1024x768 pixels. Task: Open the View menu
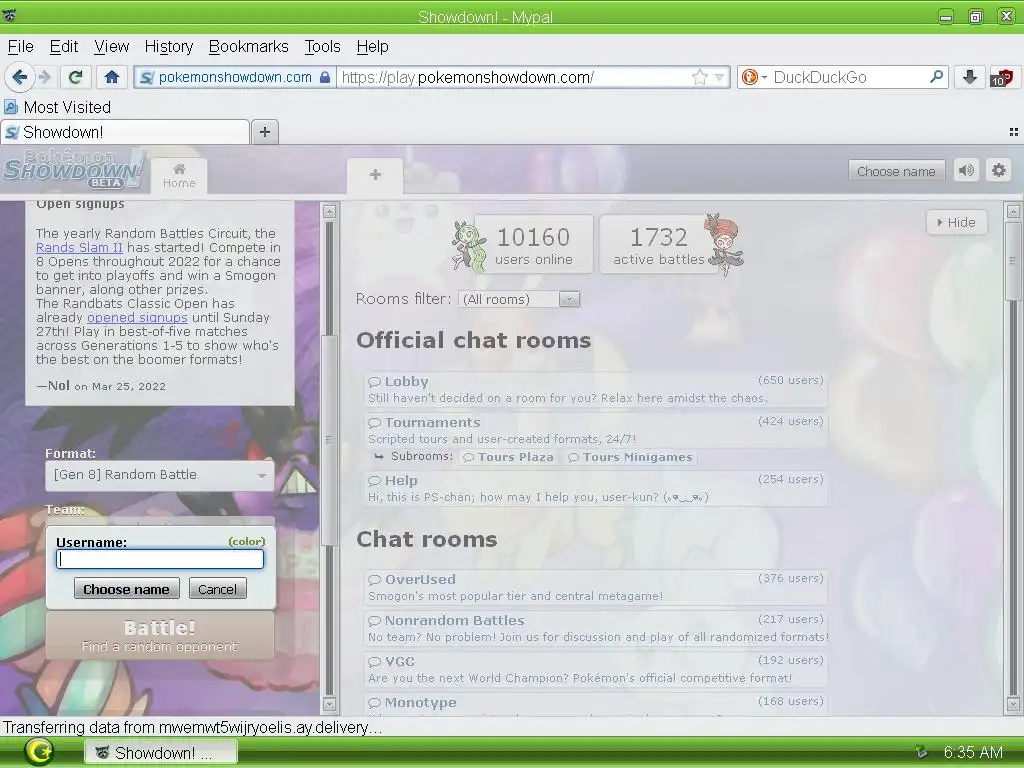[x=111, y=46]
